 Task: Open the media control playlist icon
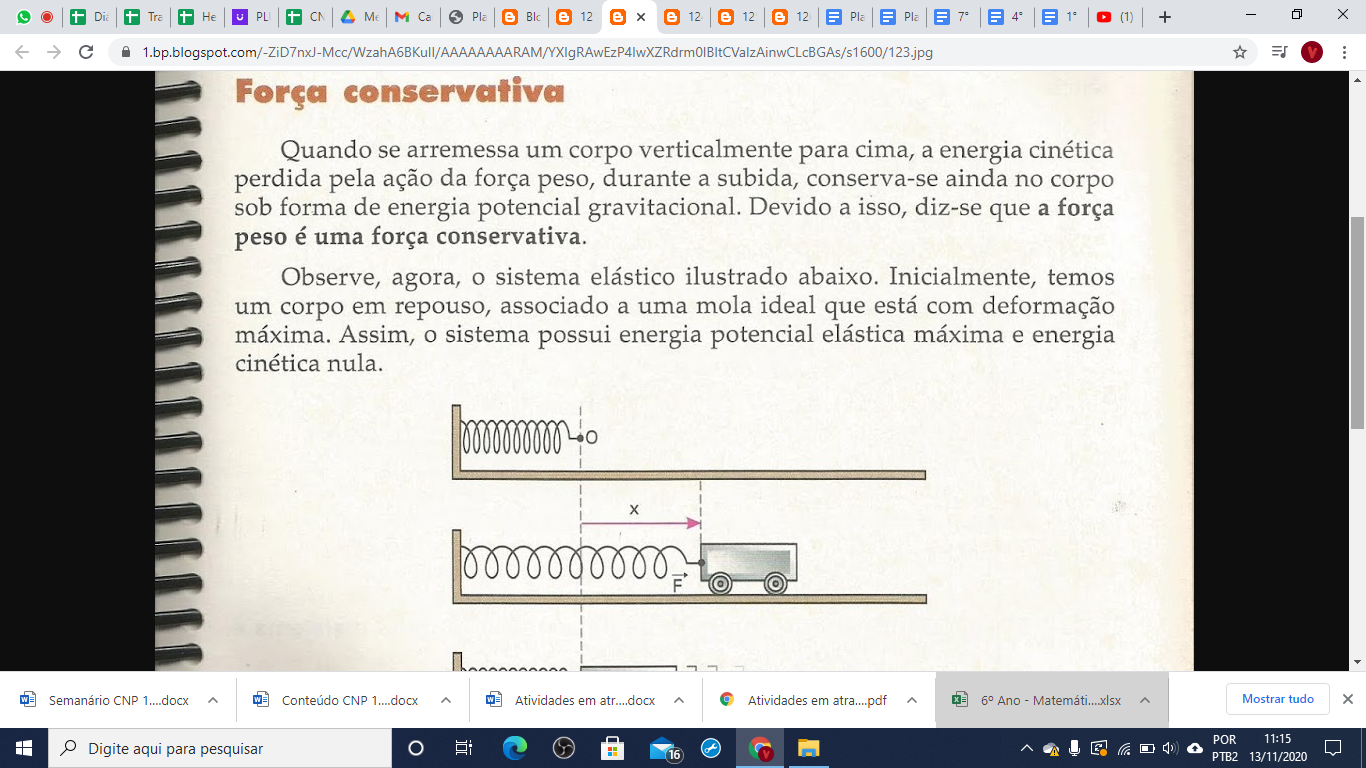click(x=1279, y=52)
